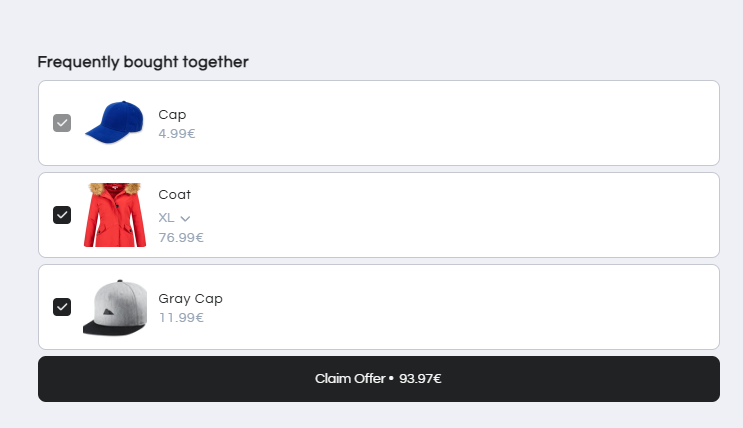Viewport: 743px width, 428px height.
Task: Click the 4.99€ price of Cap
Action: click(176, 133)
